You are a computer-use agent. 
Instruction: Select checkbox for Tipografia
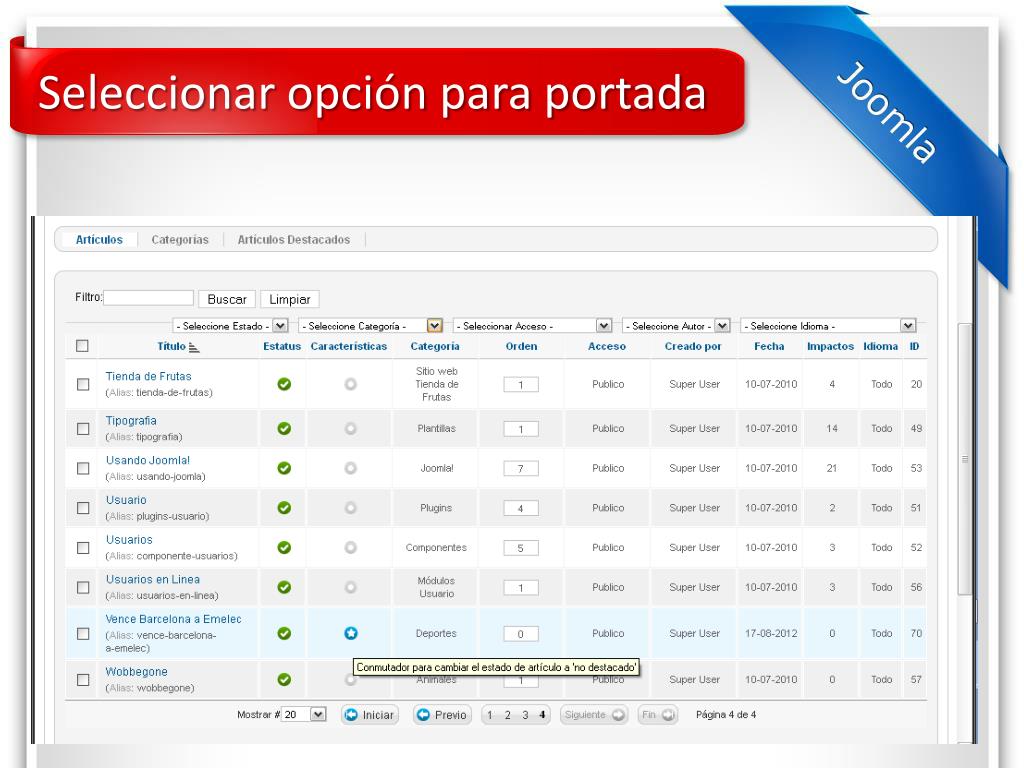83,428
